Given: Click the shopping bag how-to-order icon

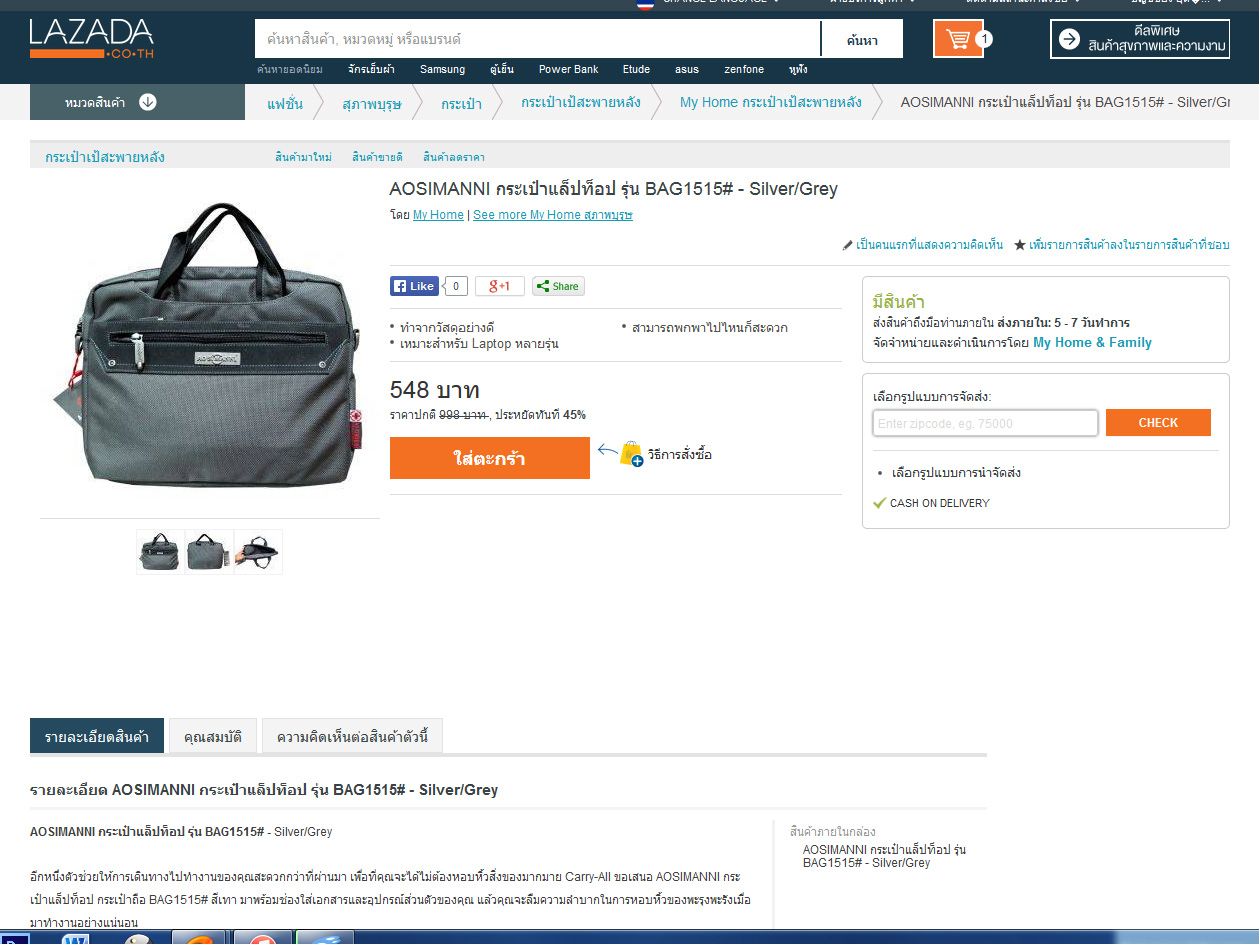Looking at the screenshot, I should pos(631,454).
